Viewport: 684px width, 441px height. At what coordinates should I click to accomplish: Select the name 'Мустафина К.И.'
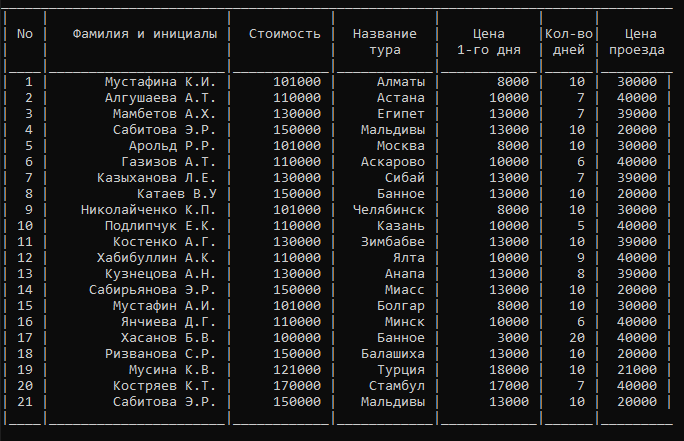(x=161, y=82)
